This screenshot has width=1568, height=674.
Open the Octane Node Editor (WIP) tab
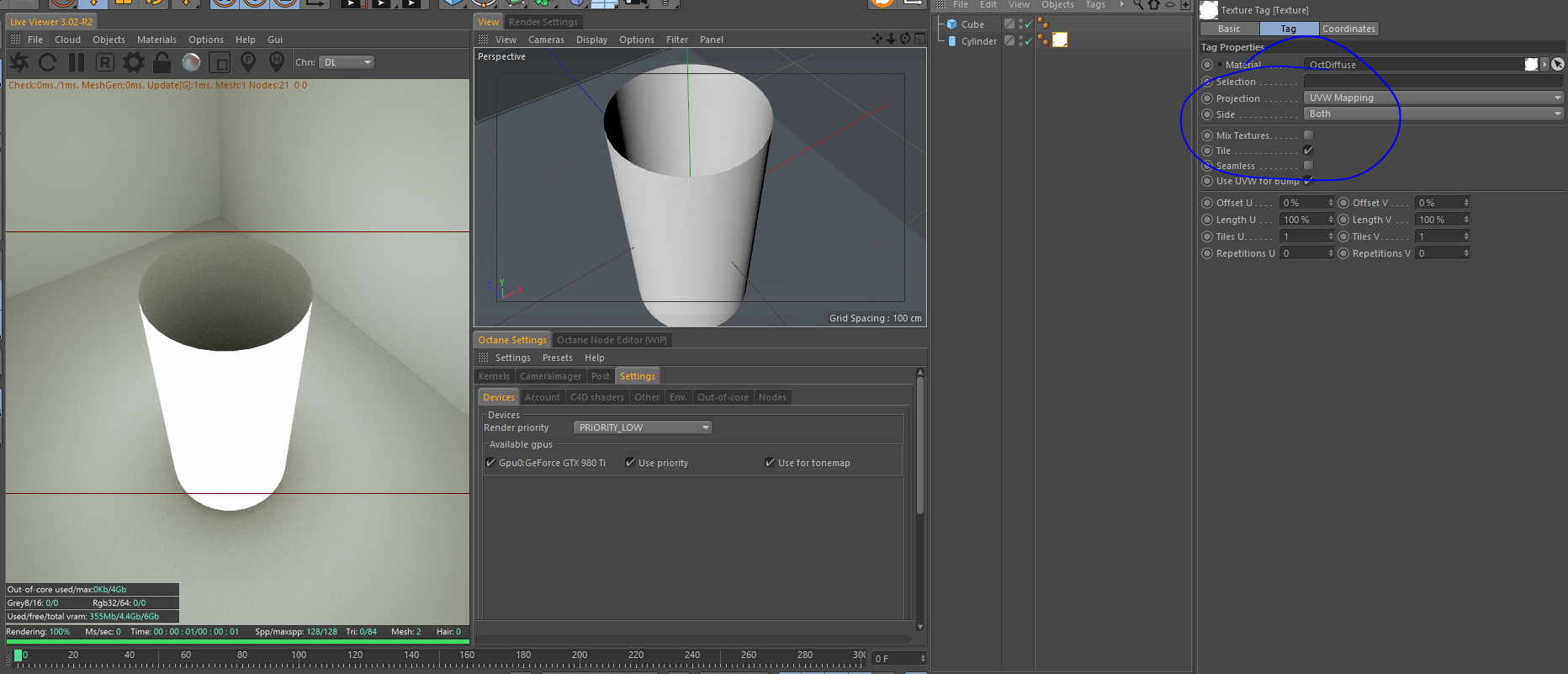pos(612,340)
